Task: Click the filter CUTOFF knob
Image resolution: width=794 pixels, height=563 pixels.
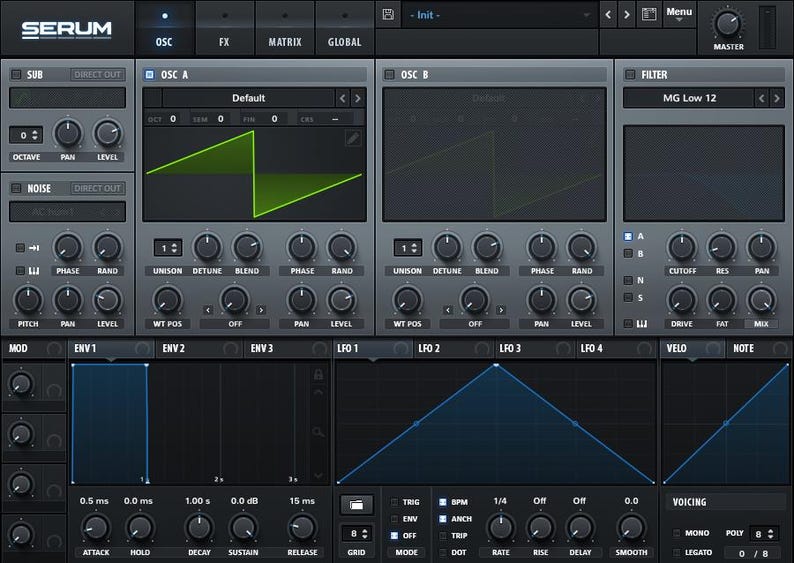Action: (682, 247)
